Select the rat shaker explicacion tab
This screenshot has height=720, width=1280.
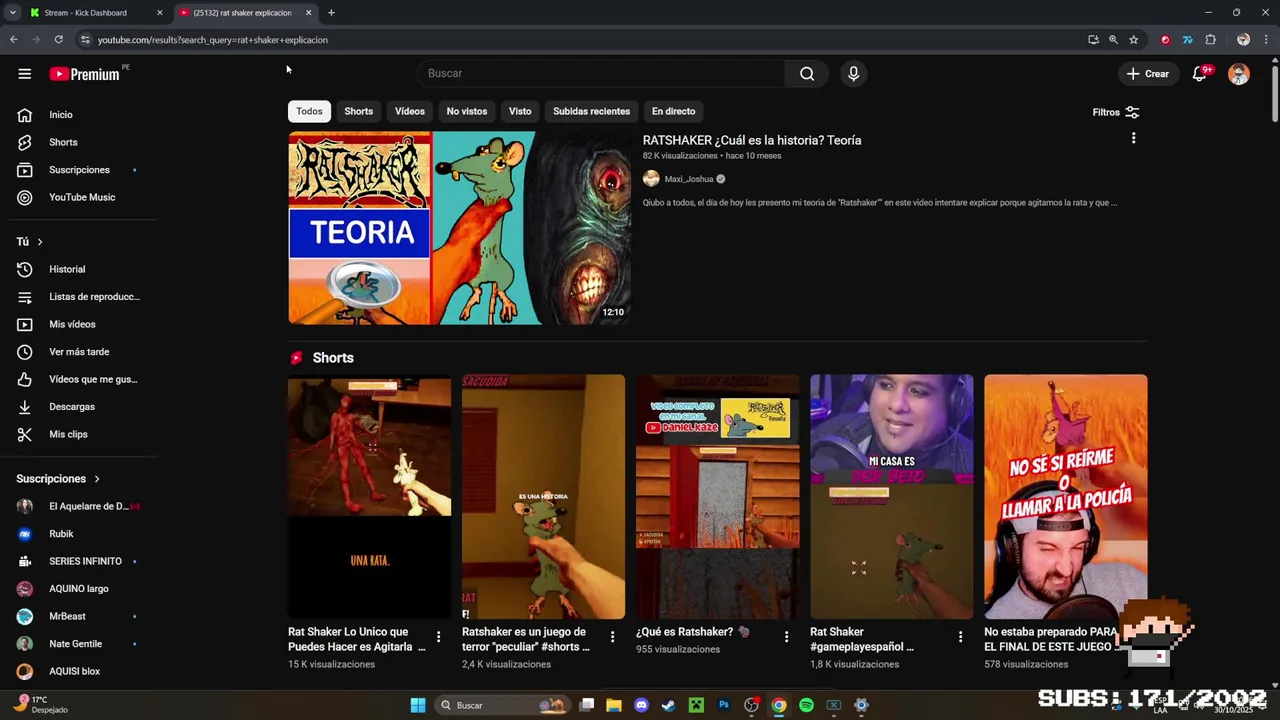[246, 13]
